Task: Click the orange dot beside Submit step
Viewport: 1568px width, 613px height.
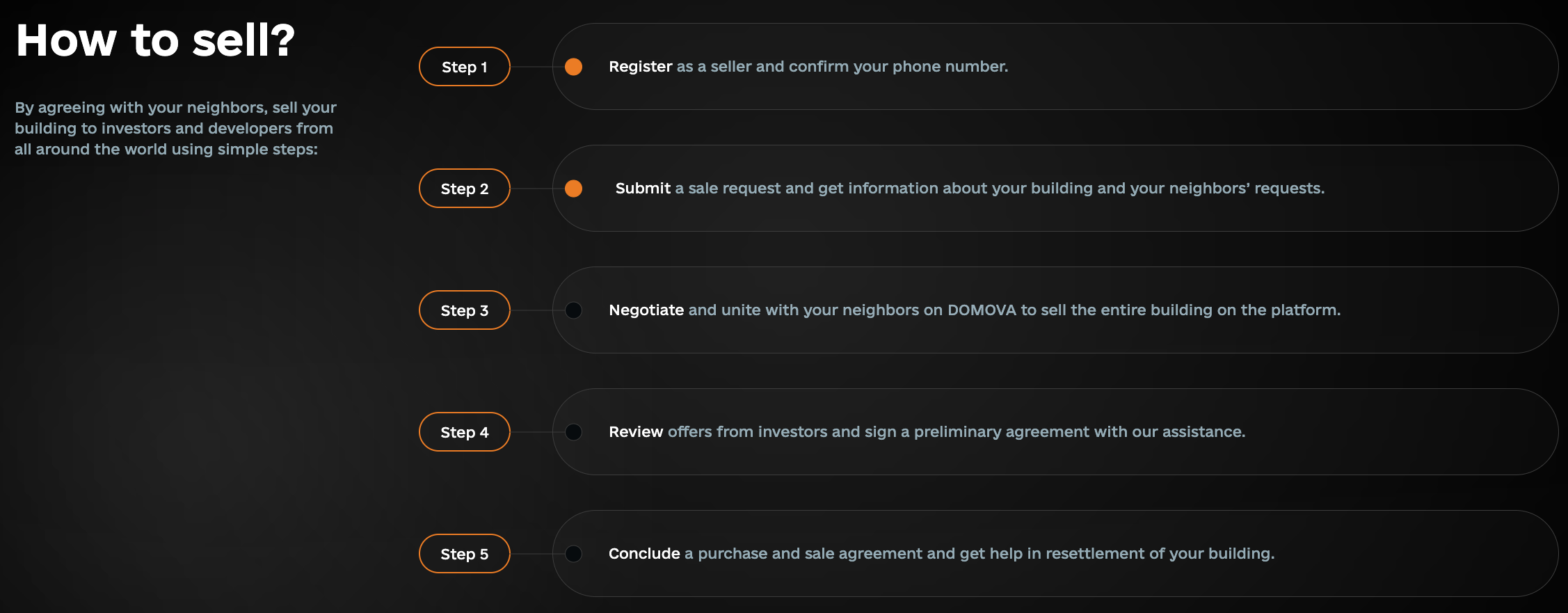Action: tap(573, 189)
